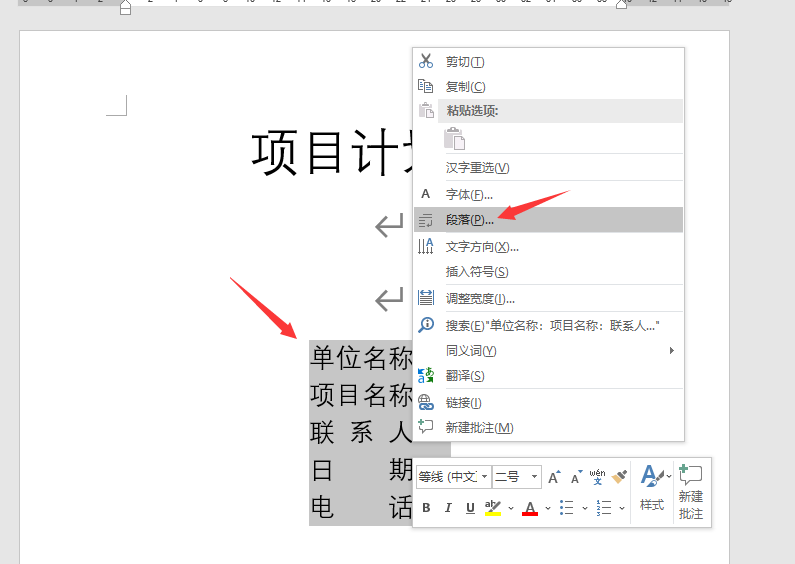
Task: Choose 新建批注(M) menu item
Action: pyautogui.click(x=549, y=428)
